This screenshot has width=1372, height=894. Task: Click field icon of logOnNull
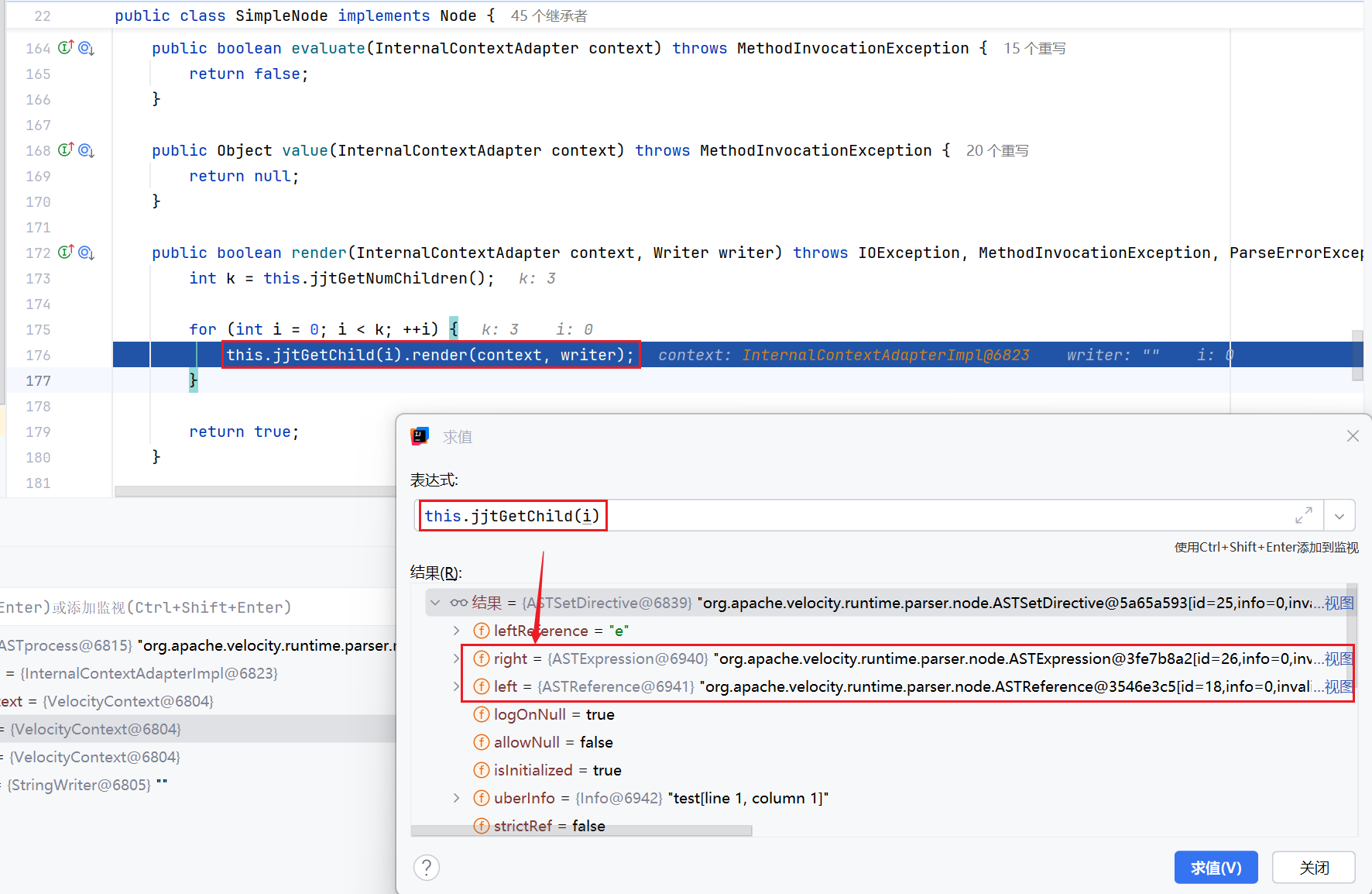pyautogui.click(x=482, y=714)
